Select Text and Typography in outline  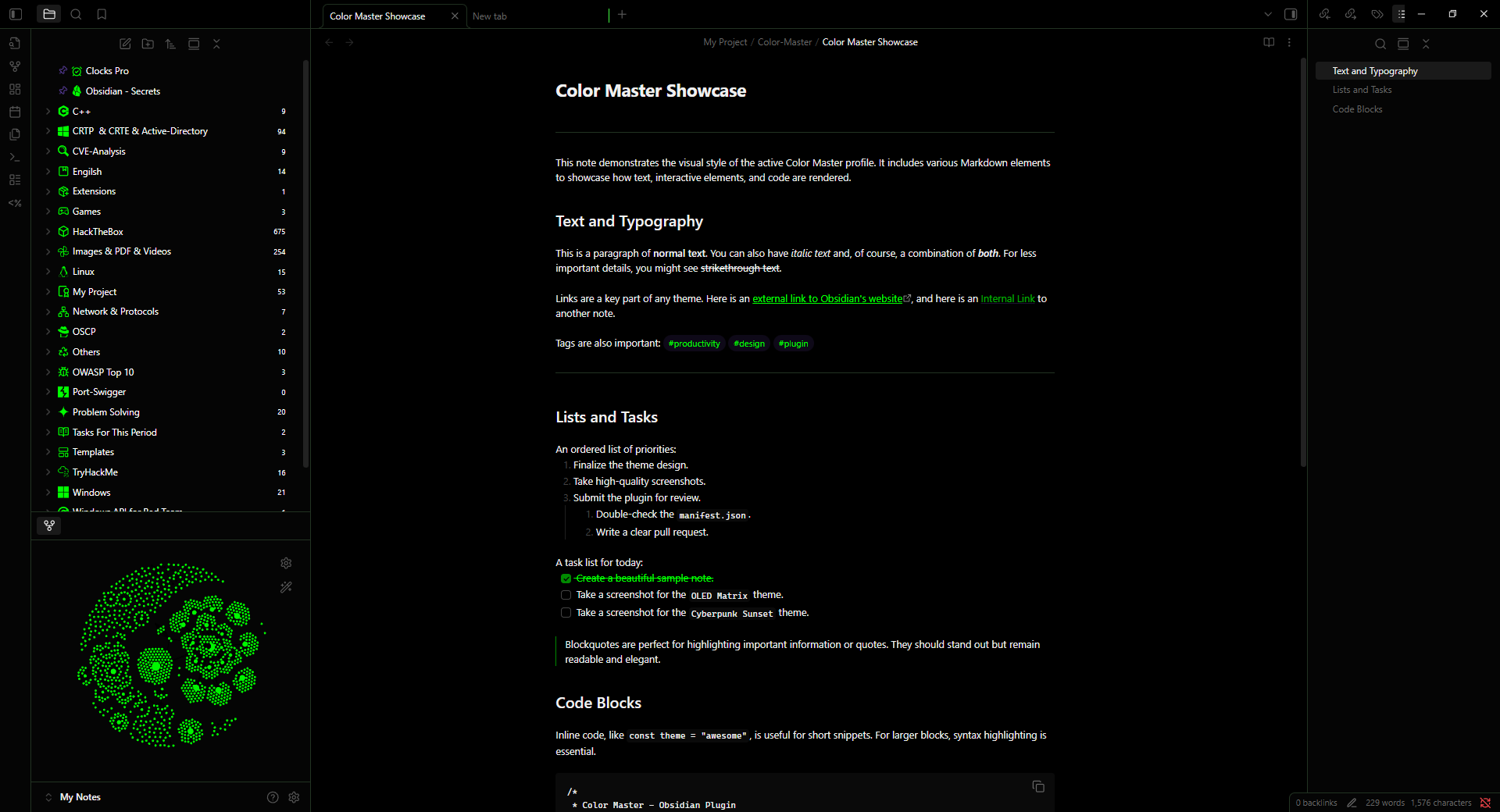coord(1403,71)
